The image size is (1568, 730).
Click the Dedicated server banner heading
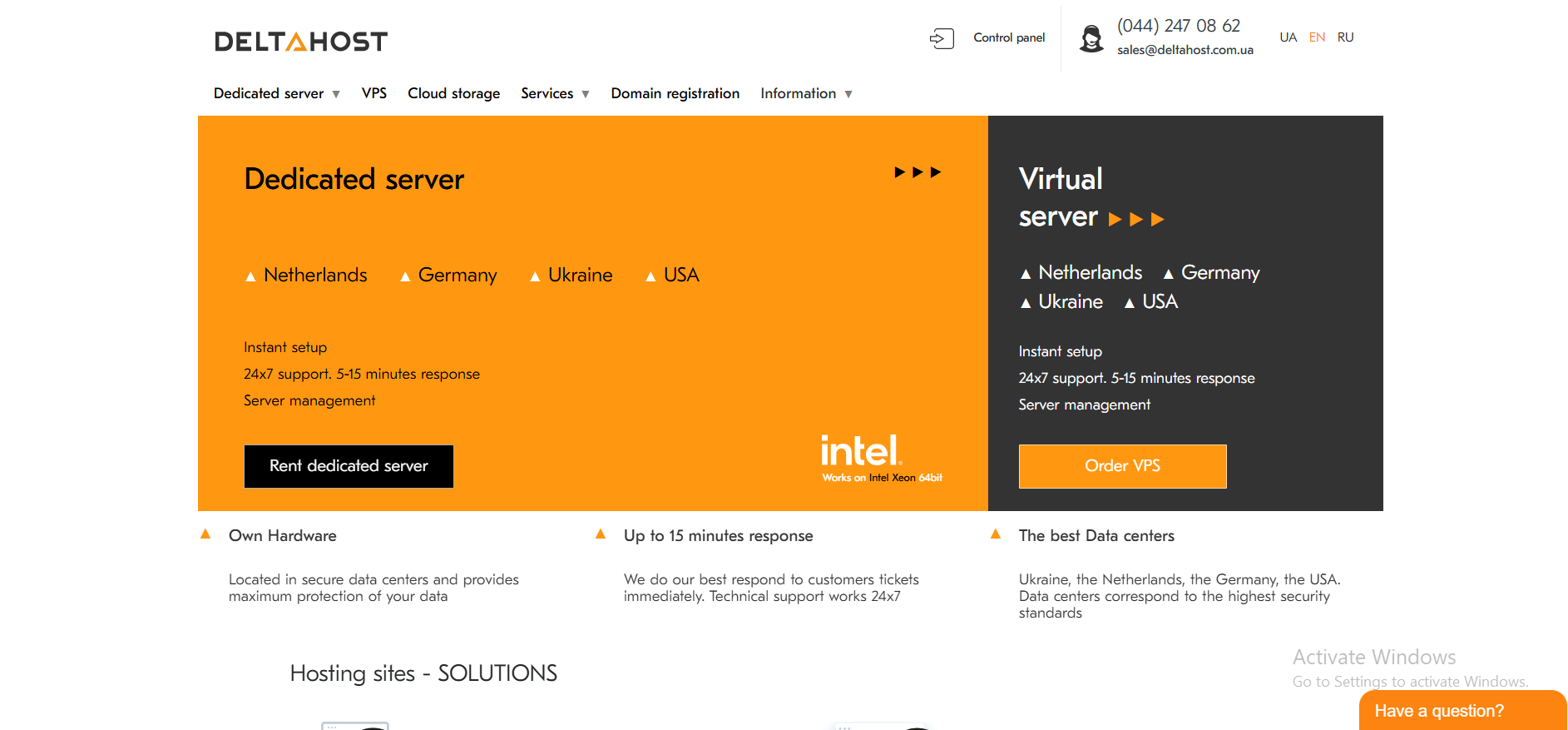(354, 180)
